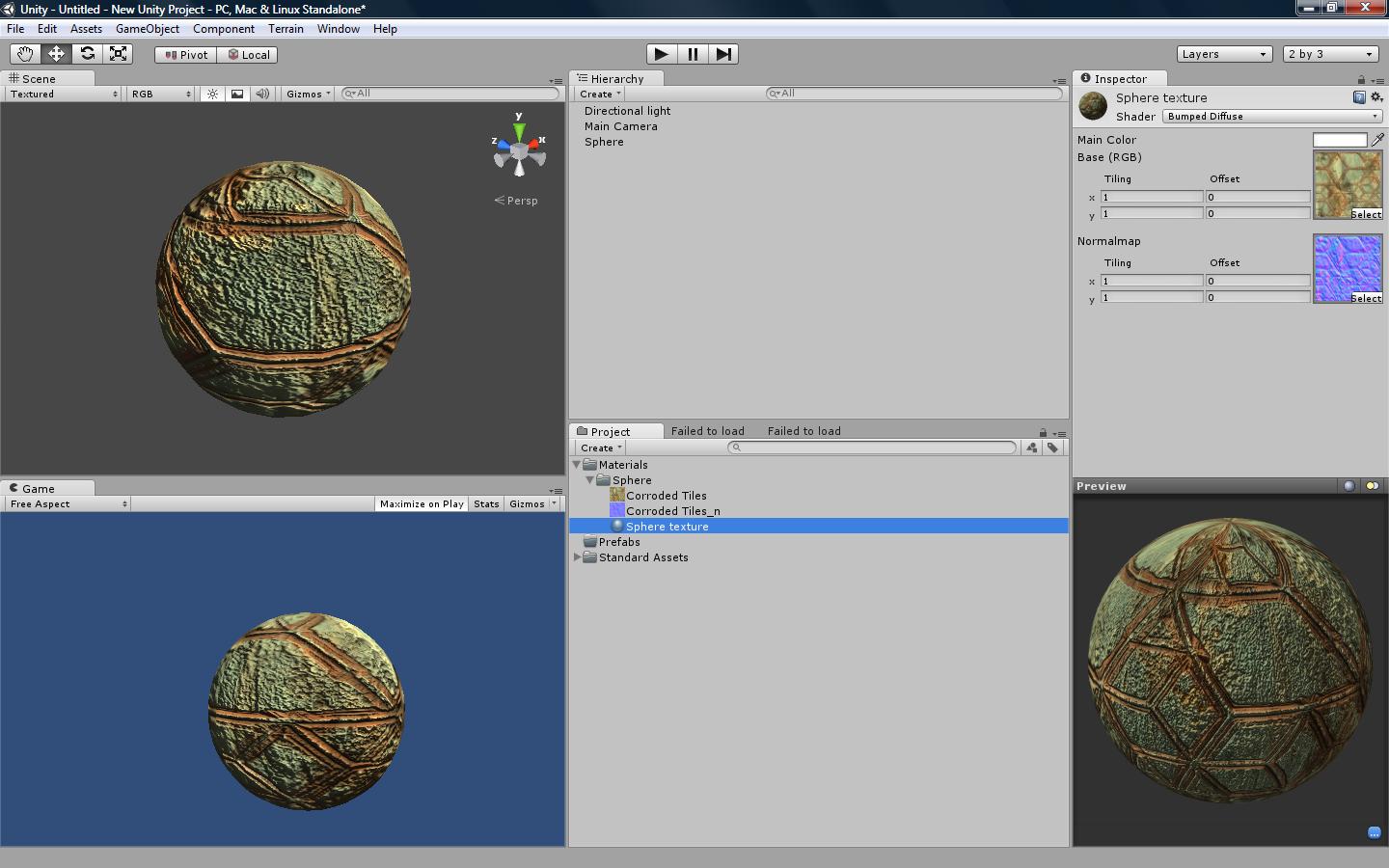The width and height of the screenshot is (1389, 868).
Task: Toggle Maximize on Play in Game view
Action: click(x=422, y=503)
